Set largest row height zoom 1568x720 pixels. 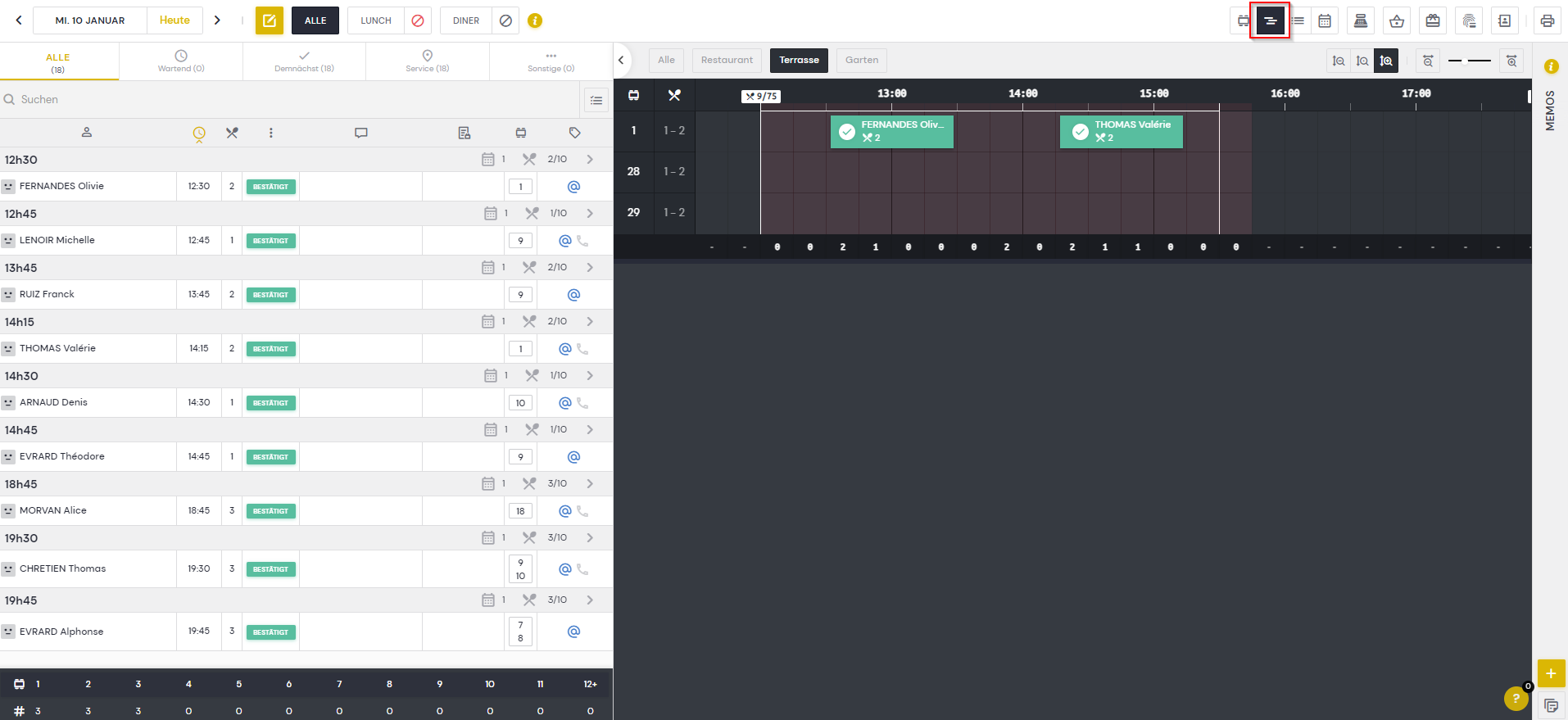pos(1386,61)
